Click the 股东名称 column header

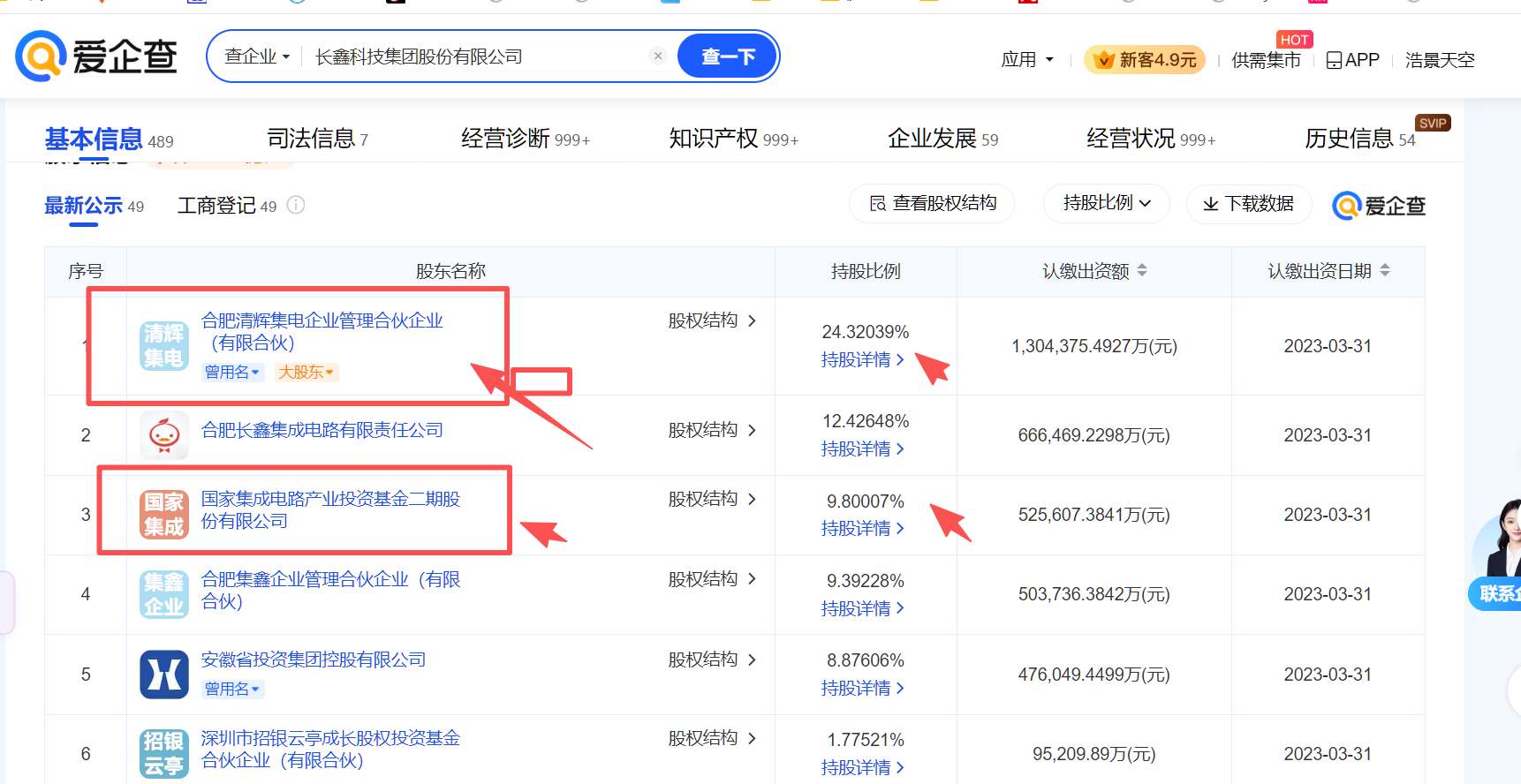tap(451, 271)
